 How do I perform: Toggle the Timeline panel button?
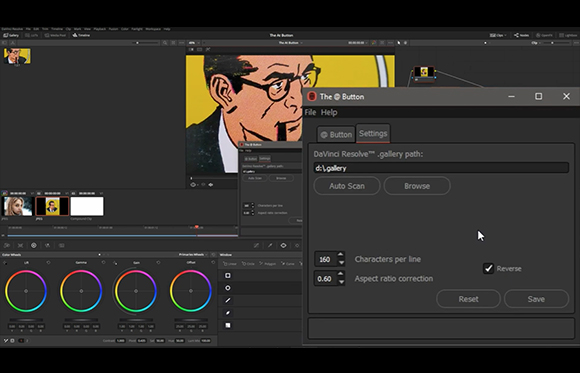point(81,36)
